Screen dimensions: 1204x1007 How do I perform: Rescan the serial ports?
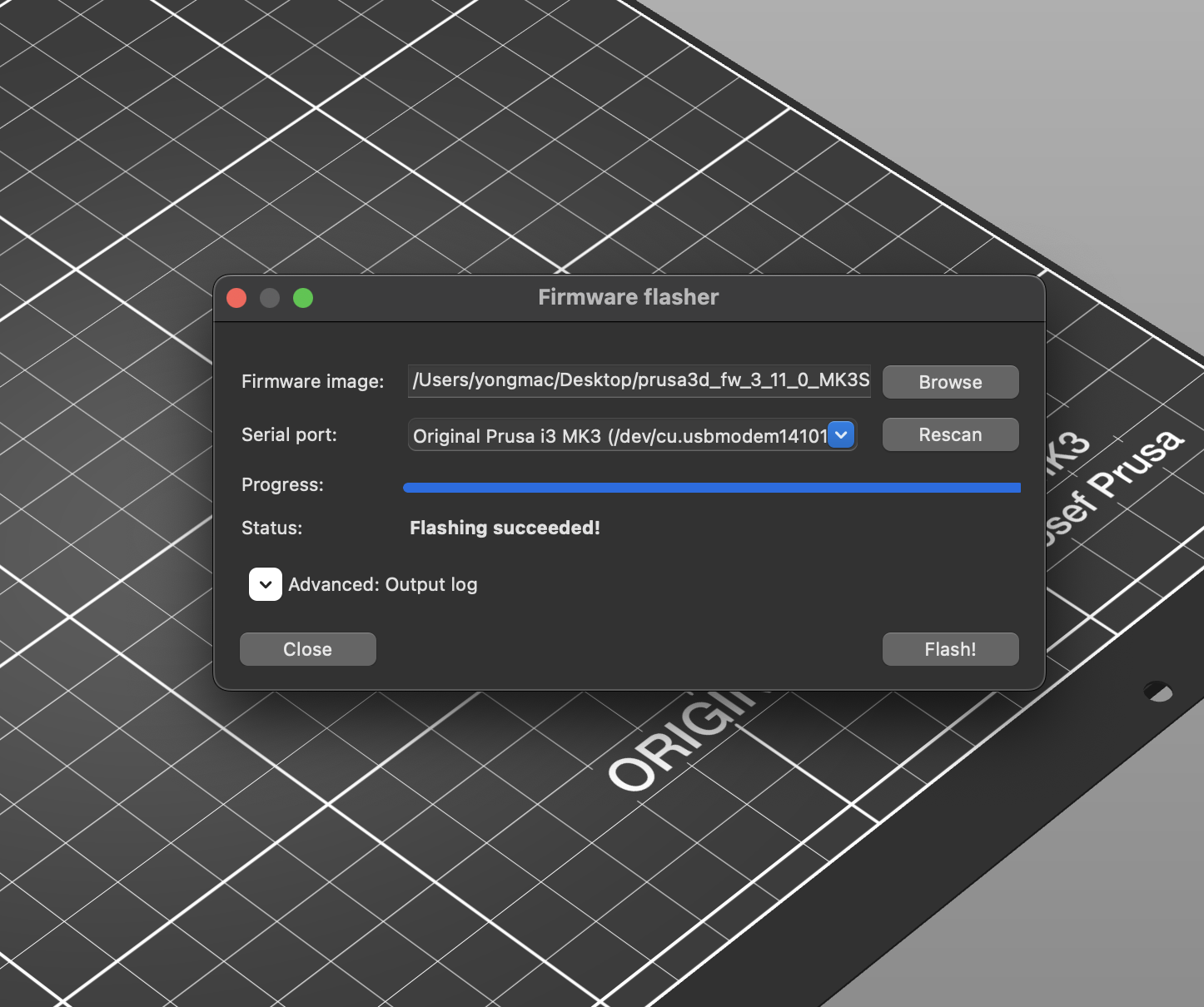coord(950,434)
